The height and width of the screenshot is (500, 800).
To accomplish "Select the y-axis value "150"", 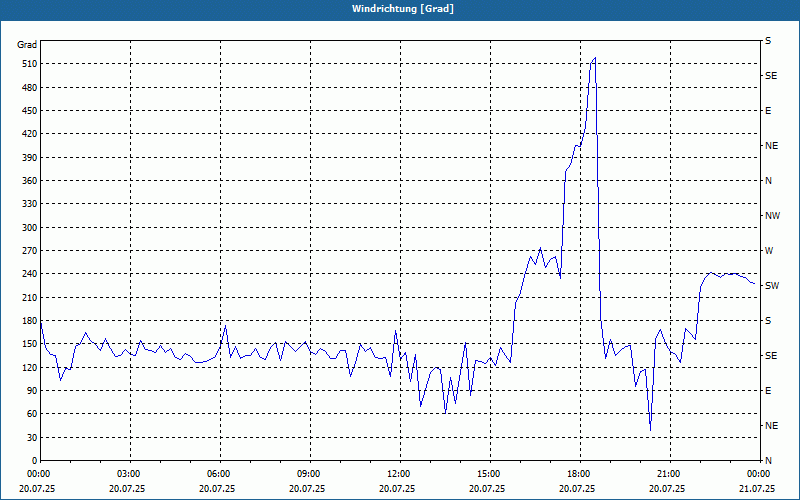I will click(30, 344).
